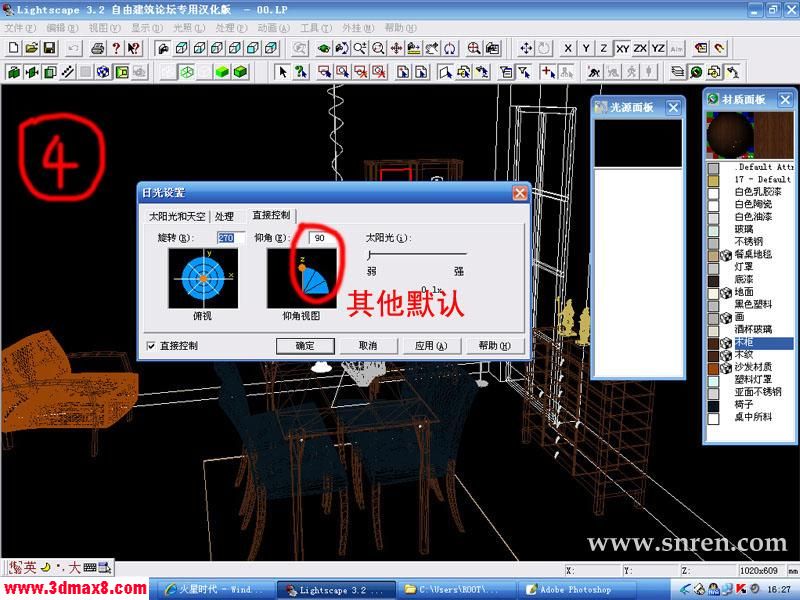
Task: Click the four-way move arrows icon
Action: pos(526,48)
